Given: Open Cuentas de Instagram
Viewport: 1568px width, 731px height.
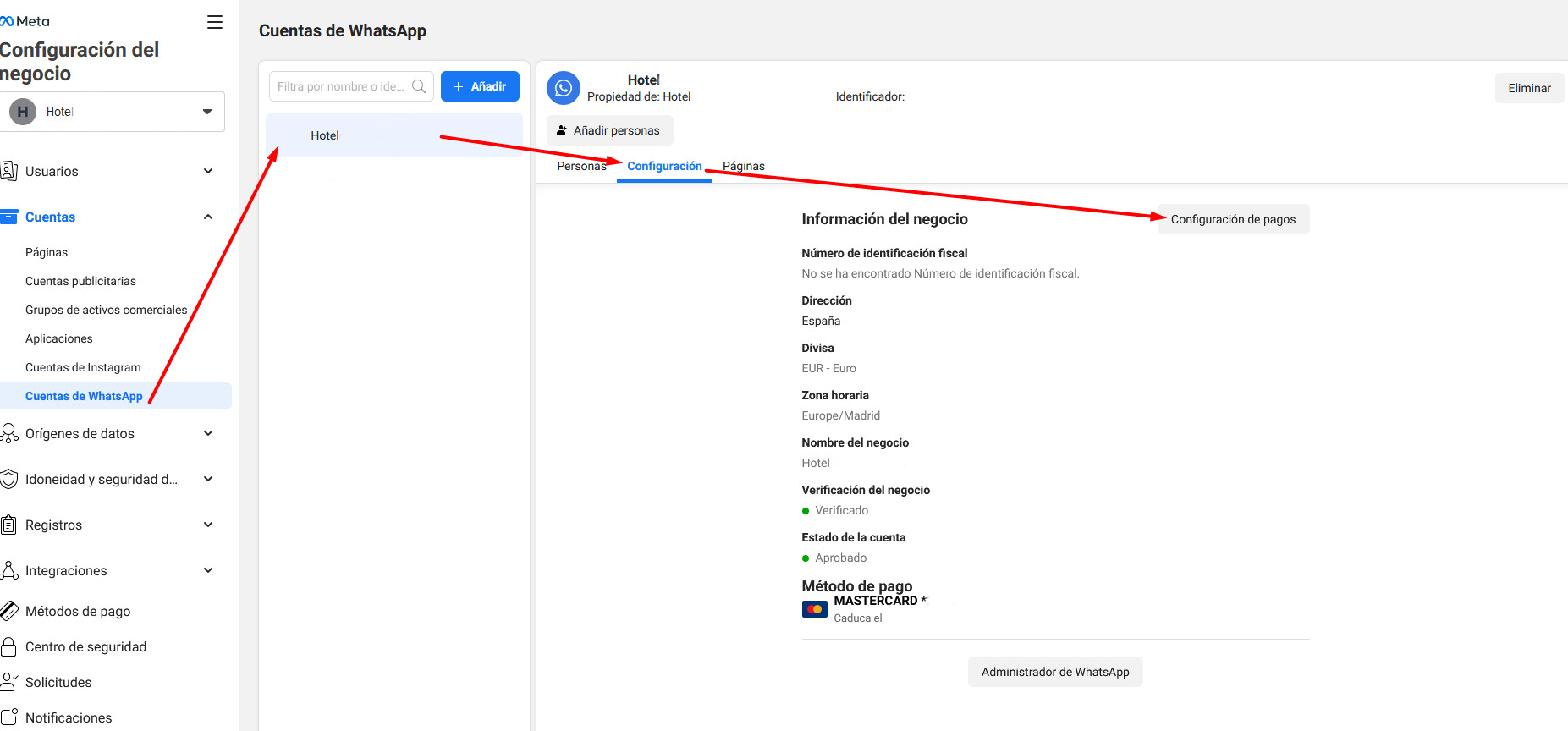Looking at the screenshot, I should click(83, 367).
